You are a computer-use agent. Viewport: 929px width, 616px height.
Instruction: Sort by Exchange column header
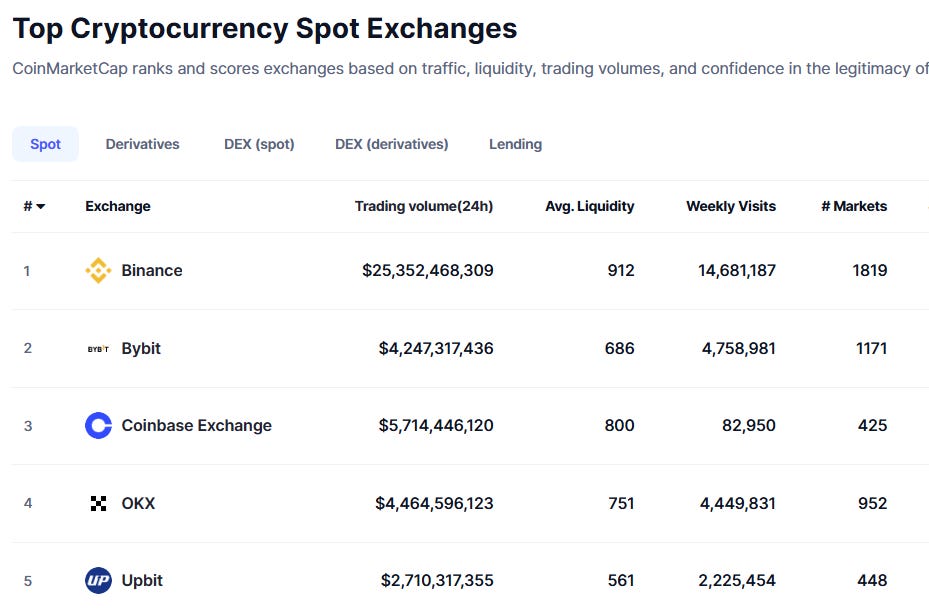118,206
